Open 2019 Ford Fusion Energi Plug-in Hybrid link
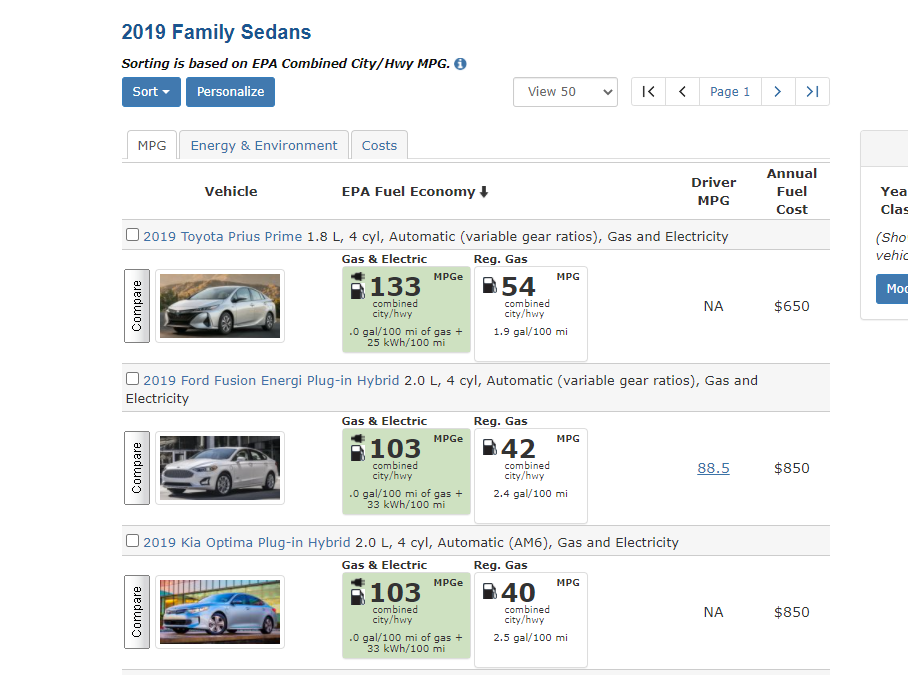This screenshot has width=908, height=675. click(272, 381)
